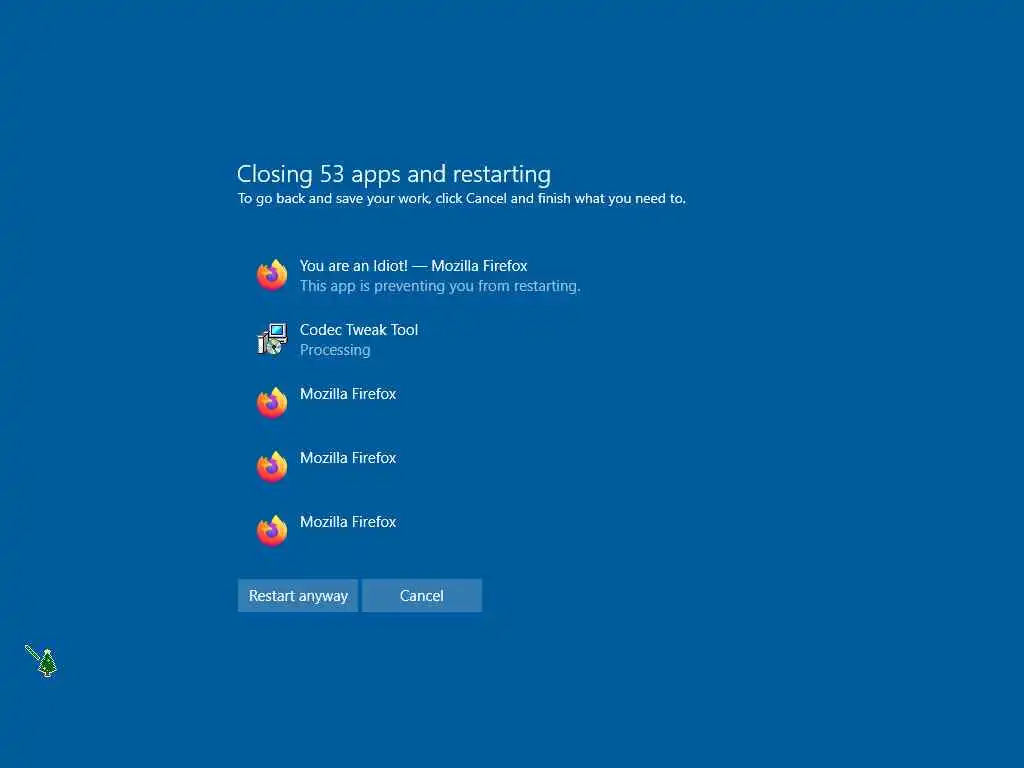1024x768 pixels.
Task: Click the Codec Tweak Tool icon
Action: 272,339
